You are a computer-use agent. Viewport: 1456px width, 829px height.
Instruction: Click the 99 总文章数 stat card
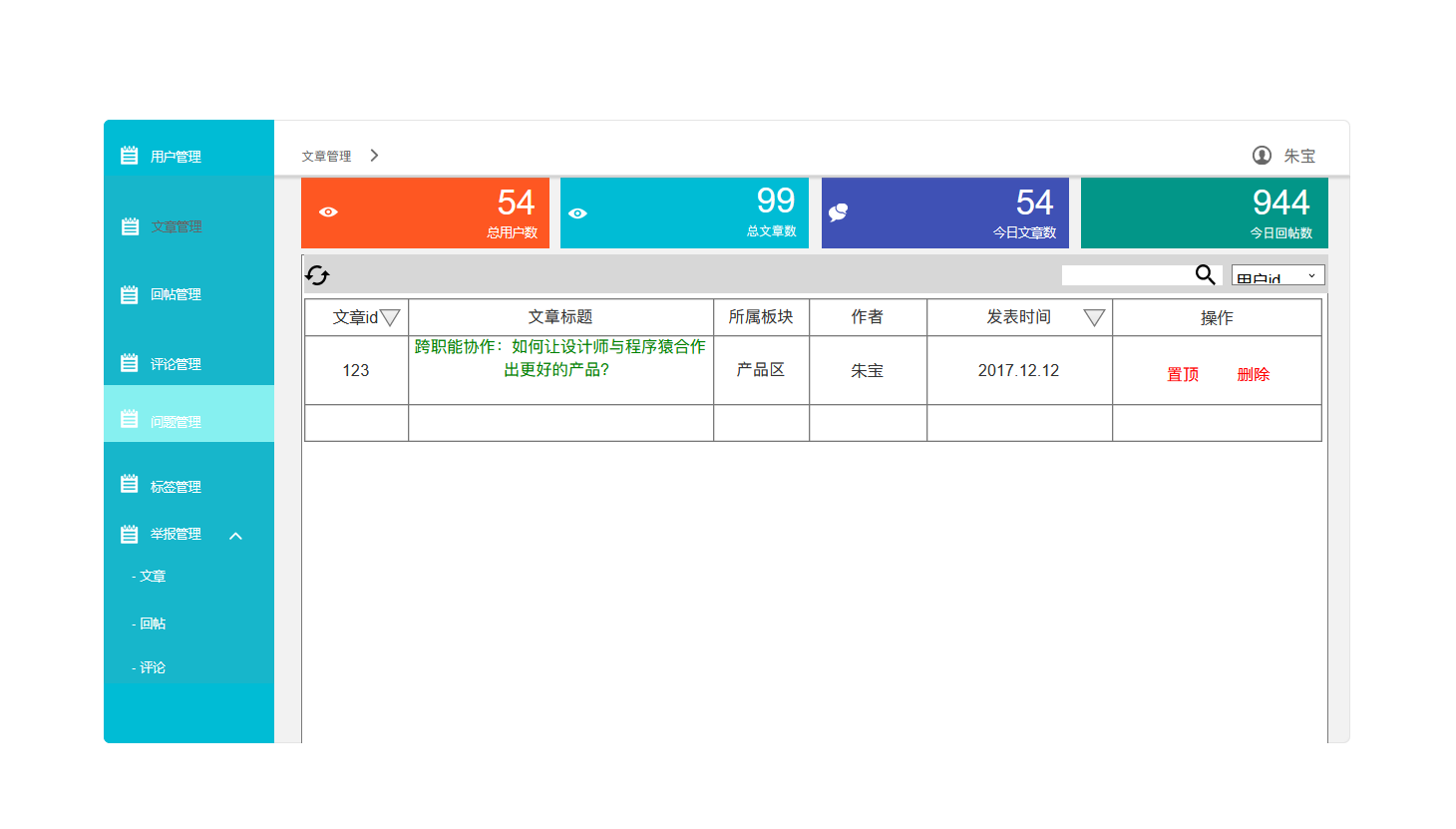685,212
